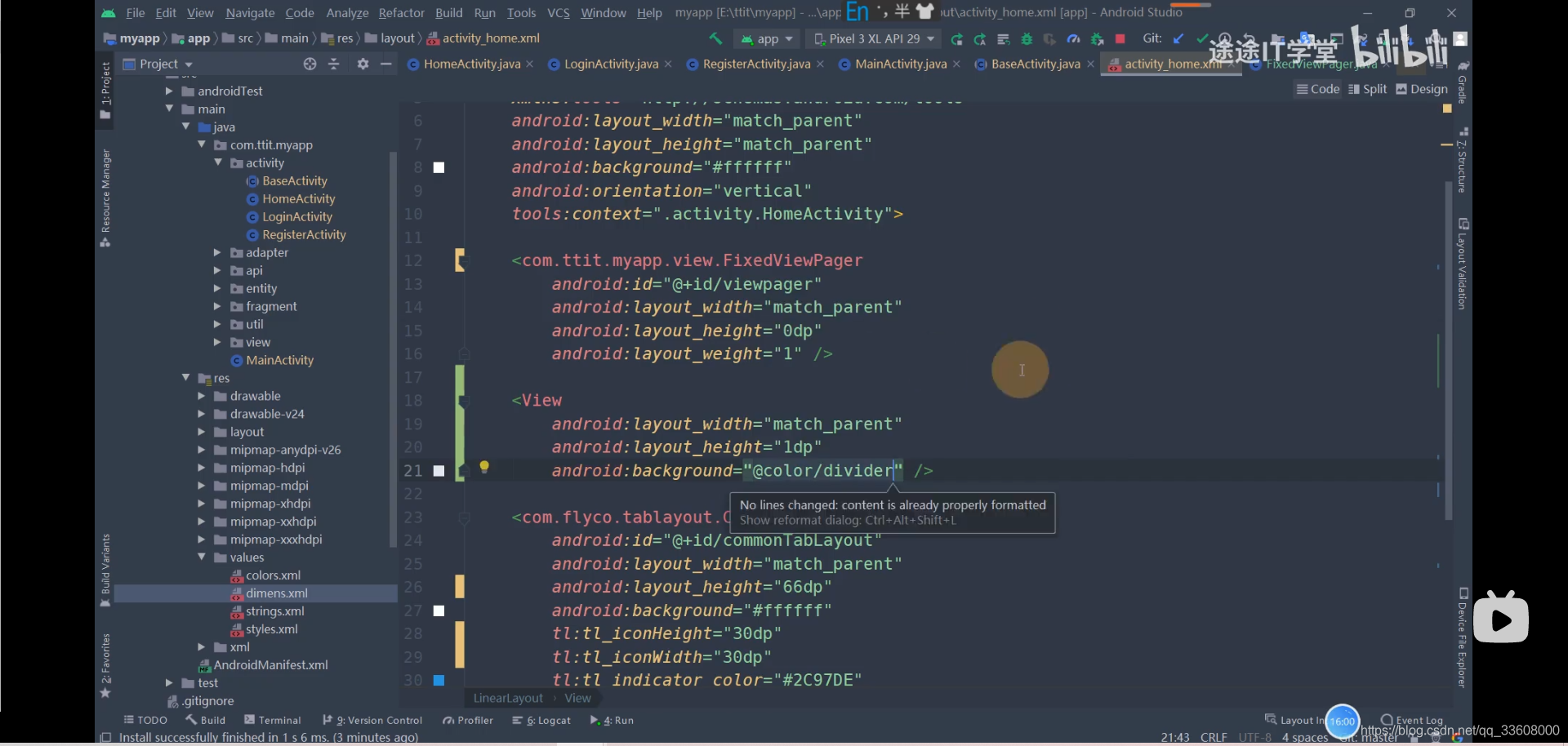
Task: Expand the fragment package
Action: 217,306
